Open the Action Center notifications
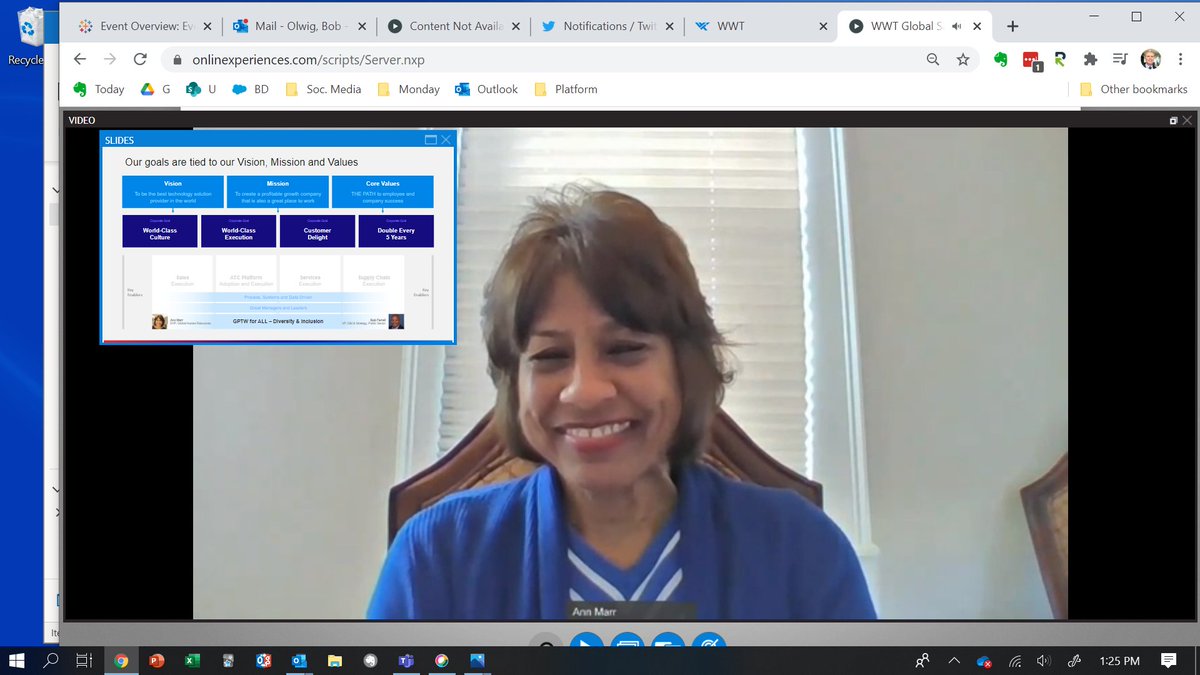 point(1169,661)
